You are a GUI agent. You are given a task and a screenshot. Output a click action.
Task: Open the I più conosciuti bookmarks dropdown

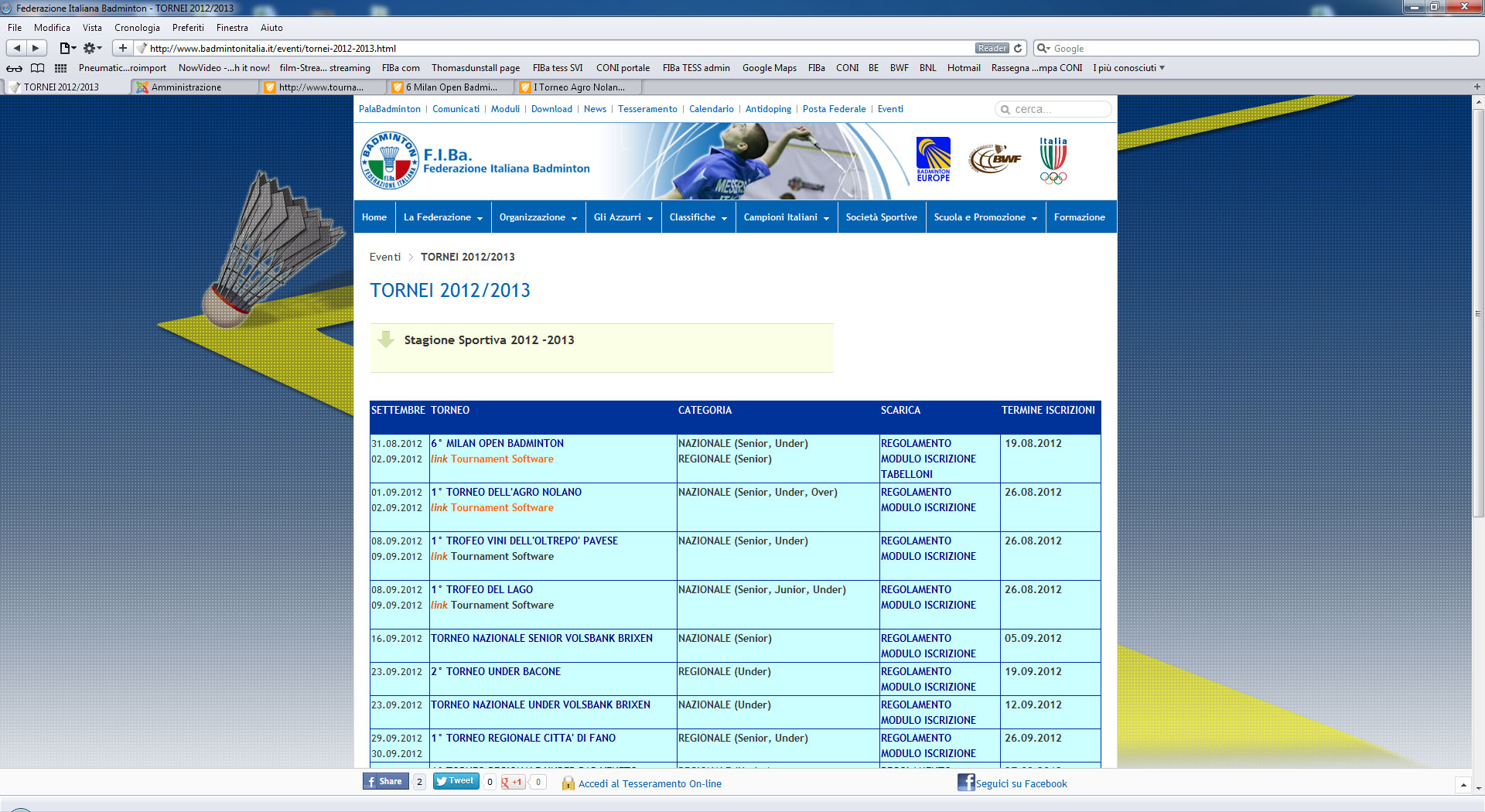click(1128, 68)
